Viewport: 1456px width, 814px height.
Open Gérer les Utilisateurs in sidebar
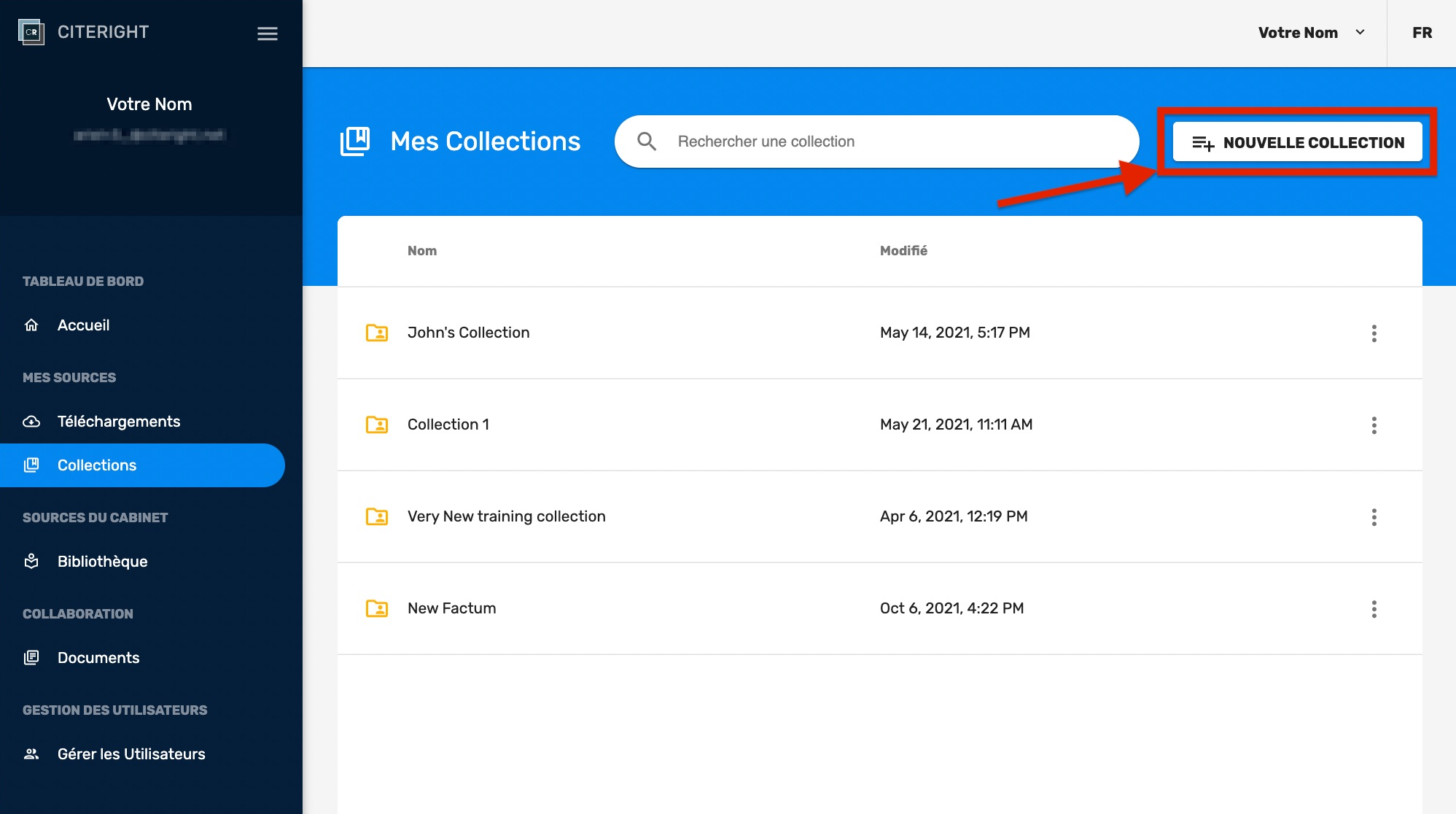[142, 754]
